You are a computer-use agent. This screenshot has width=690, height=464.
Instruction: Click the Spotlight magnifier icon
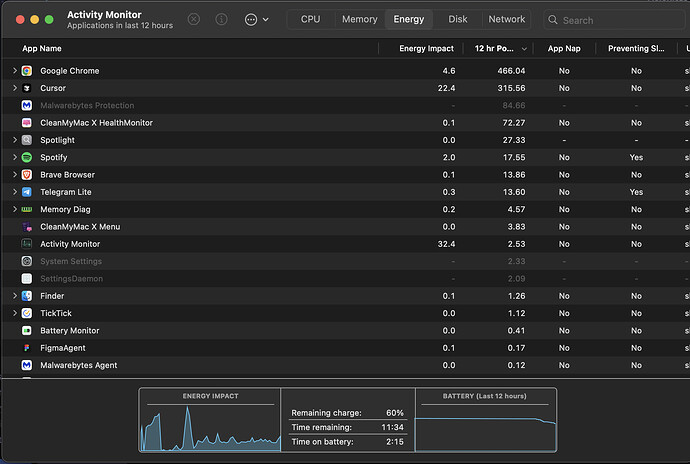27,140
